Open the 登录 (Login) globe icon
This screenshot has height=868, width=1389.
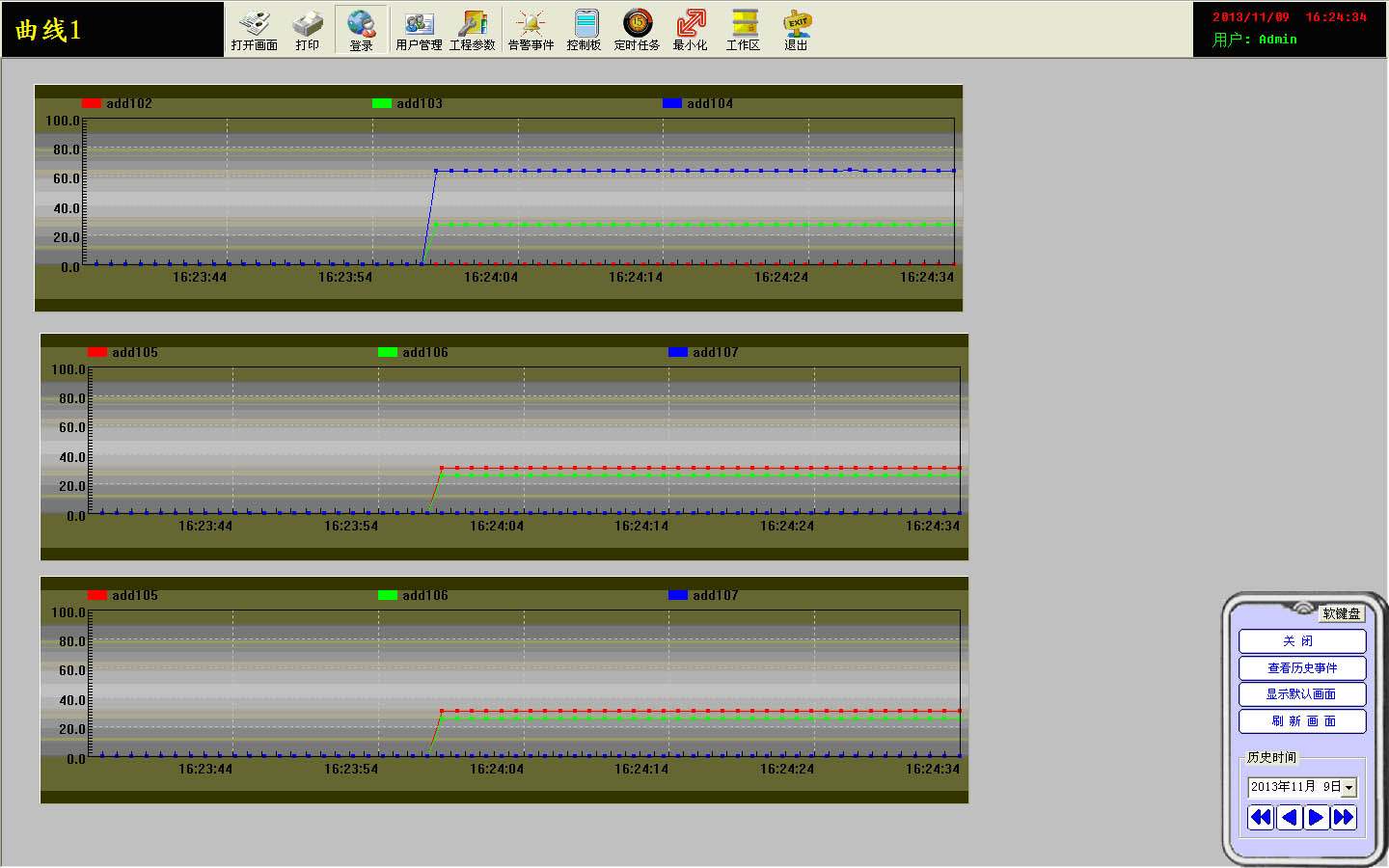pyautogui.click(x=361, y=29)
